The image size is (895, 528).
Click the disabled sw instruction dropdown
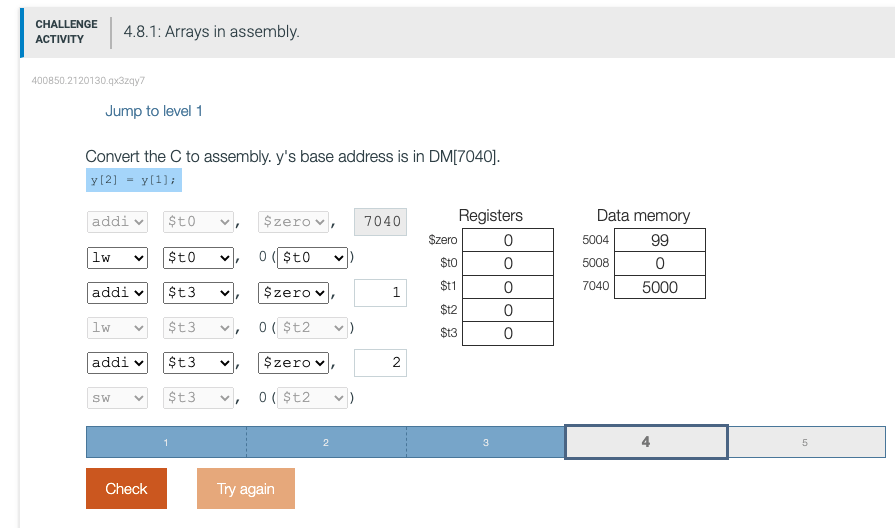point(117,398)
